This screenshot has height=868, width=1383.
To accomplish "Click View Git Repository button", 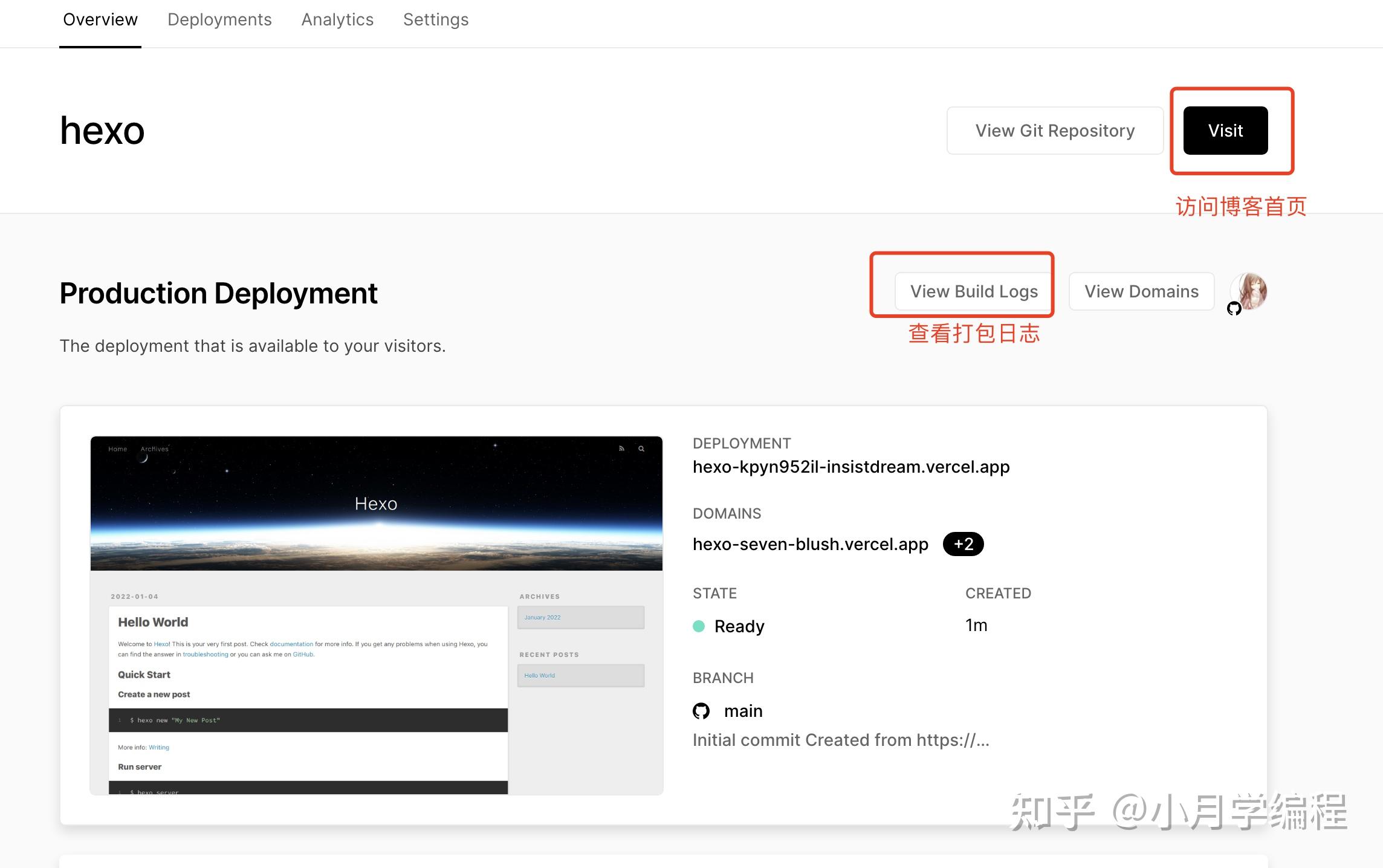I will pyautogui.click(x=1055, y=131).
